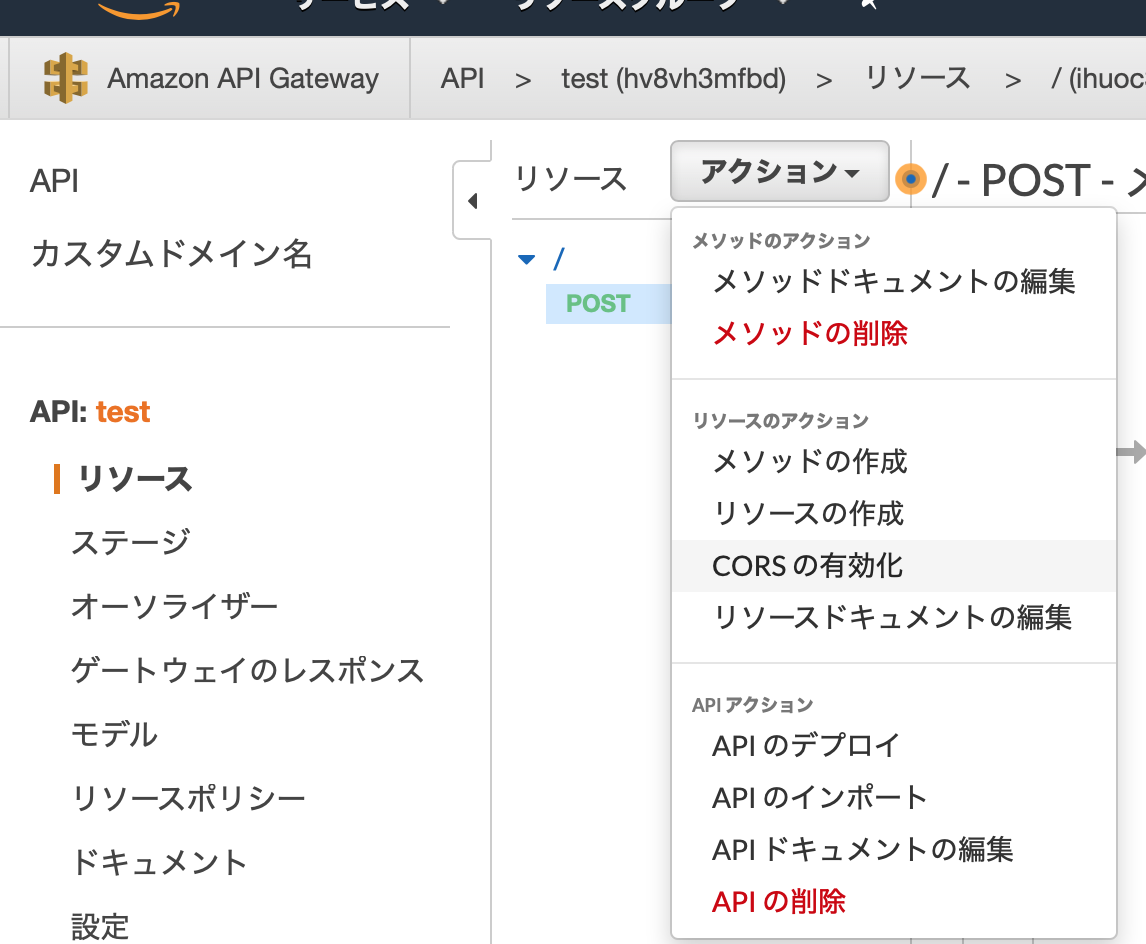The height and width of the screenshot is (944, 1146).
Task: Open the test (hv8vh3mfbd) breadcrumb
Action: pos(673,78)
